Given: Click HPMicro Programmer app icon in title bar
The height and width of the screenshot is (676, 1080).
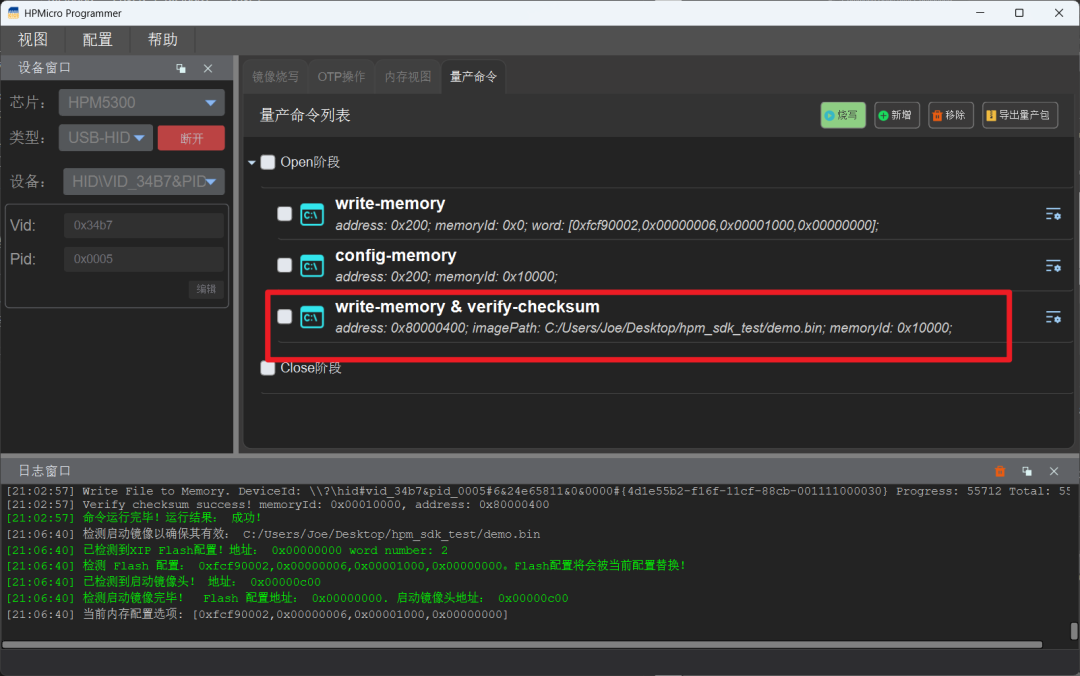Looking at the screenshot, I should [x=13, y=13].
